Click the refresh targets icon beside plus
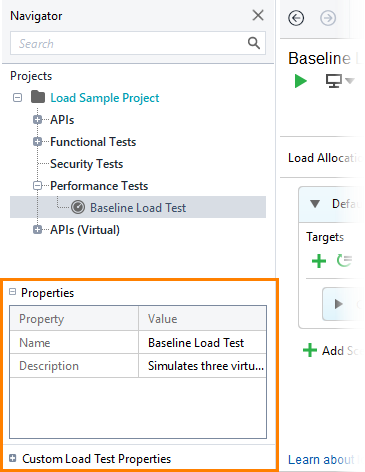Image resolution: width=365 pixels, height=472 pixels. pos(344,261)
